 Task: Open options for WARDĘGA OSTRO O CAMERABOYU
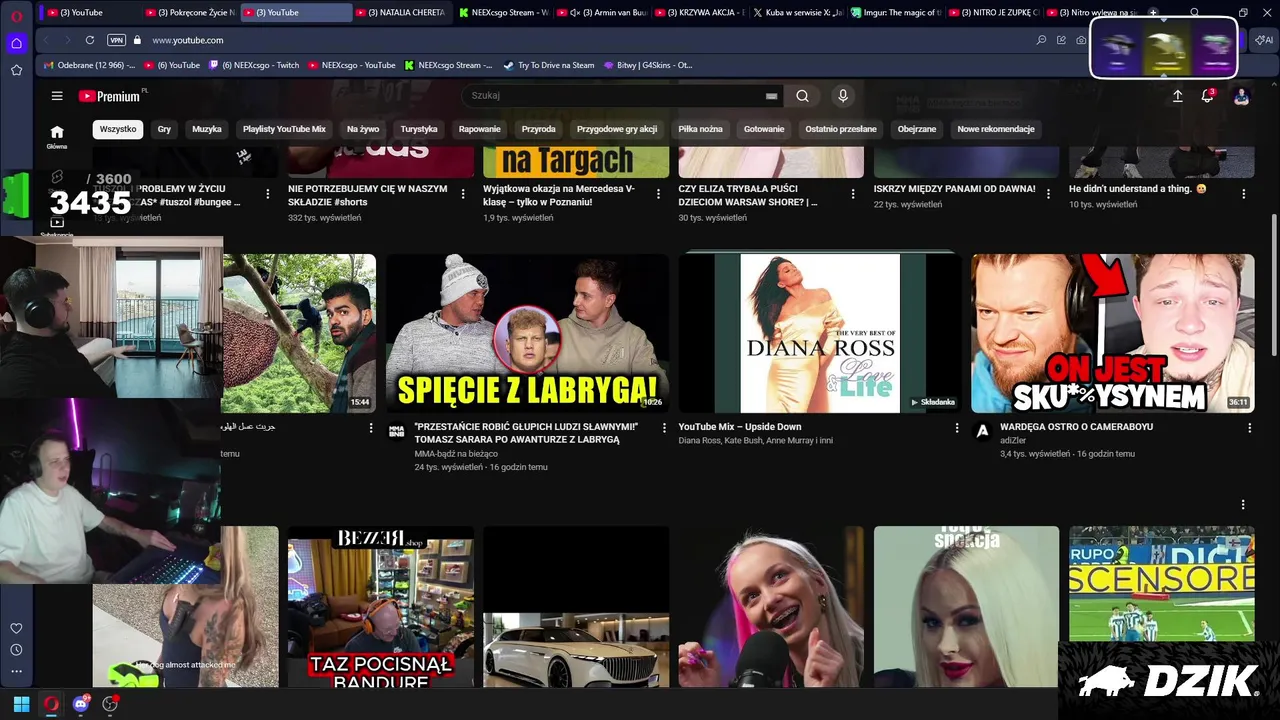point(1249,428)
